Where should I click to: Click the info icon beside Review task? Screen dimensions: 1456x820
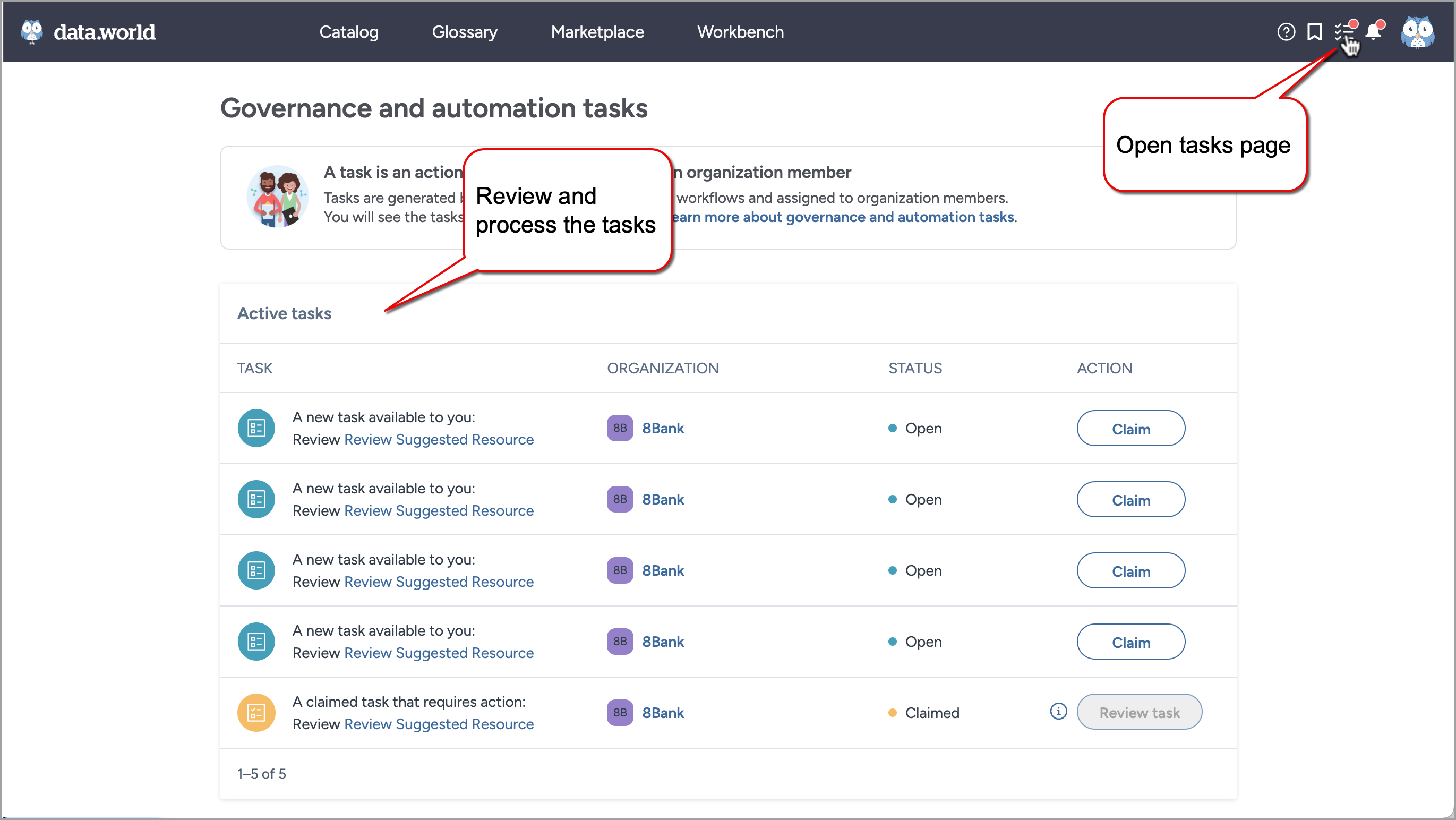click(x=1058, y=712)
